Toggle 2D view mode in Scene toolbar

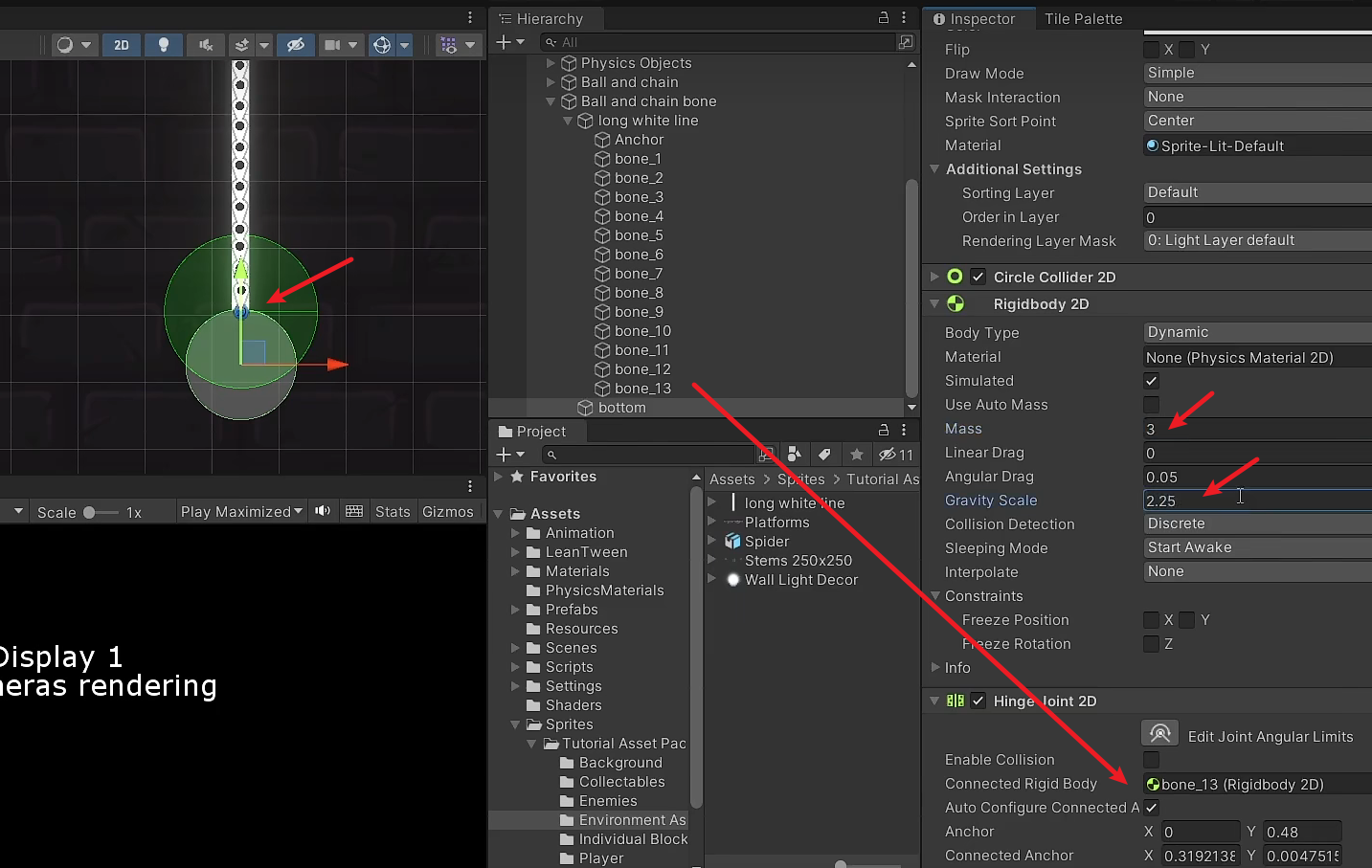(122, 44)
